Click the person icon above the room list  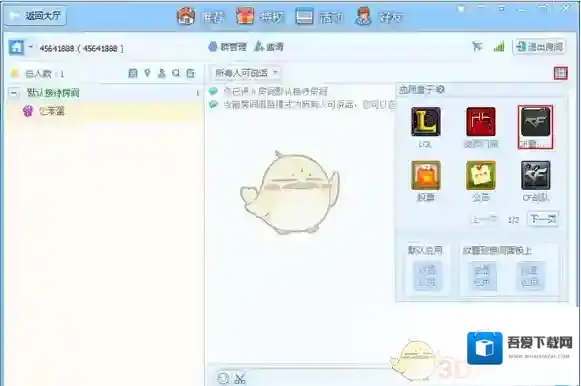162,73
